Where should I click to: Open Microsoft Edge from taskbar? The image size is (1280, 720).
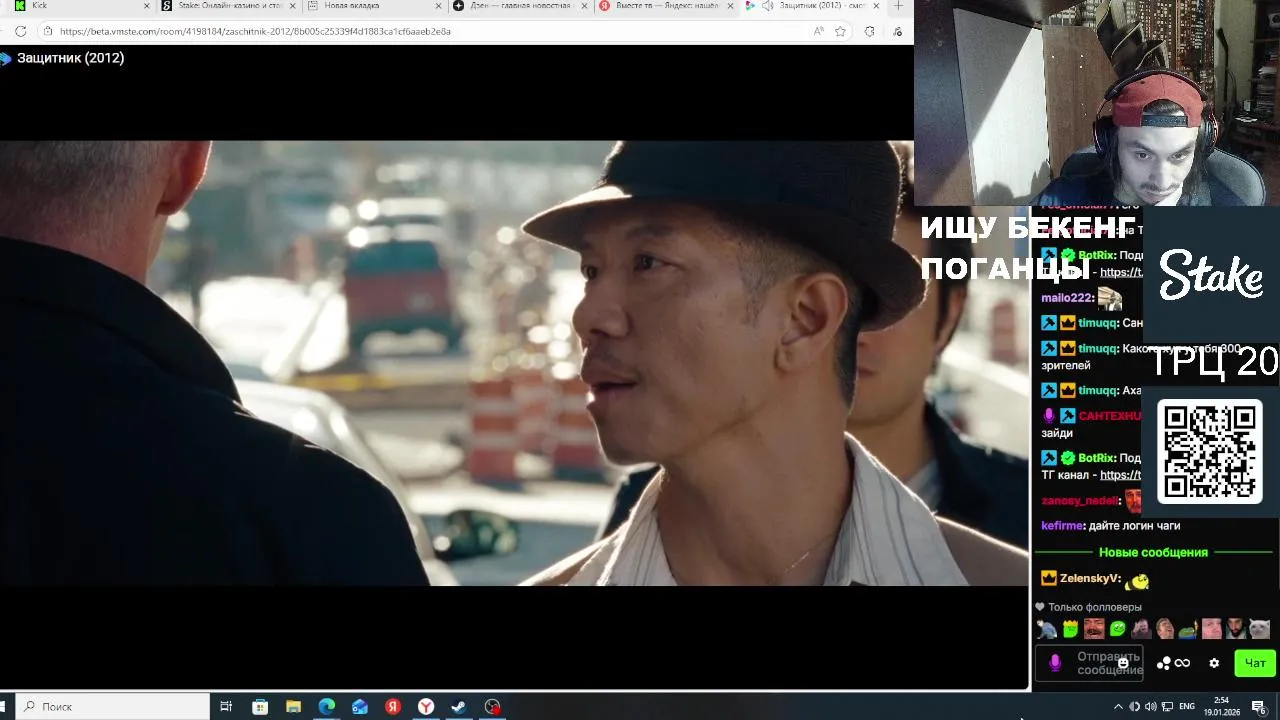[x=327, y=706]
